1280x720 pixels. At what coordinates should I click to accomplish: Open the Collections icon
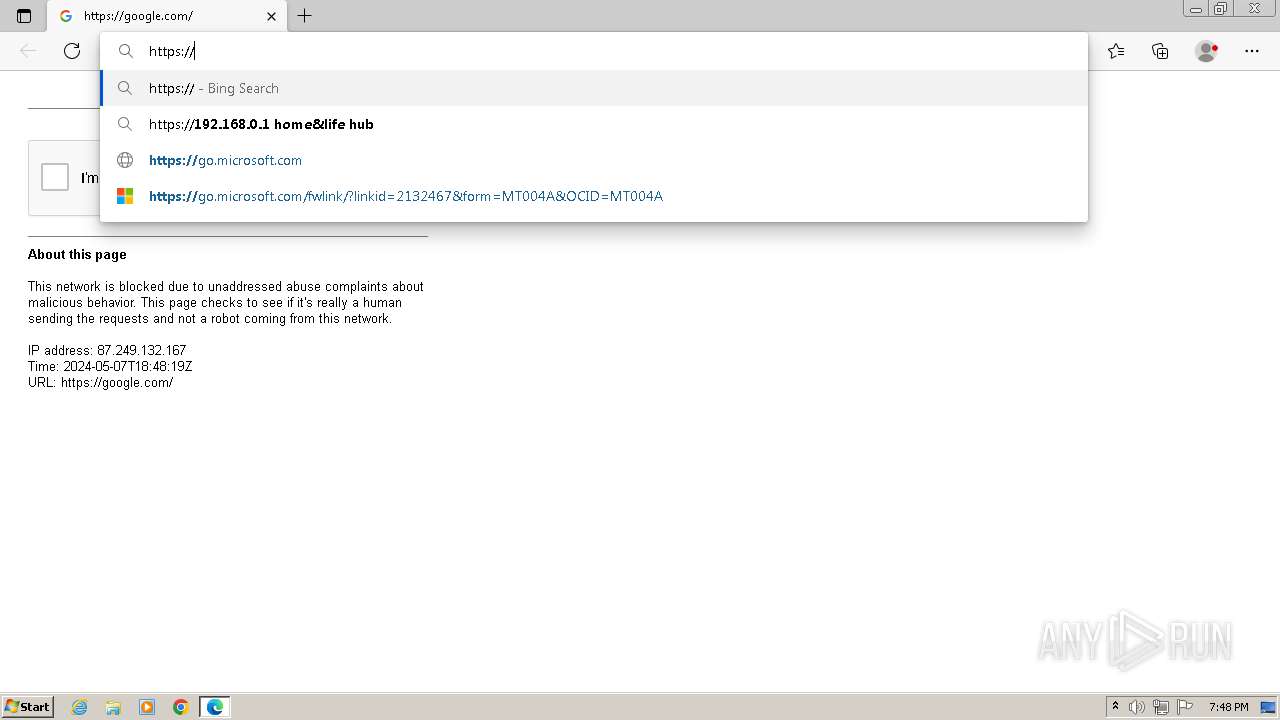[x=1160, y=51]
